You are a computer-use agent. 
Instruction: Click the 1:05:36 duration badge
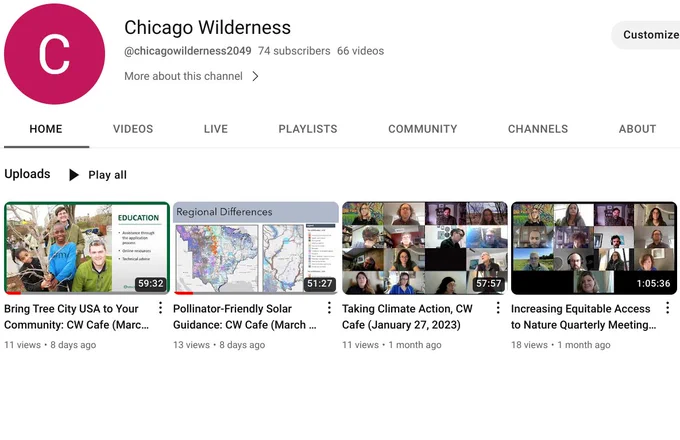click(x=653, y=284)
